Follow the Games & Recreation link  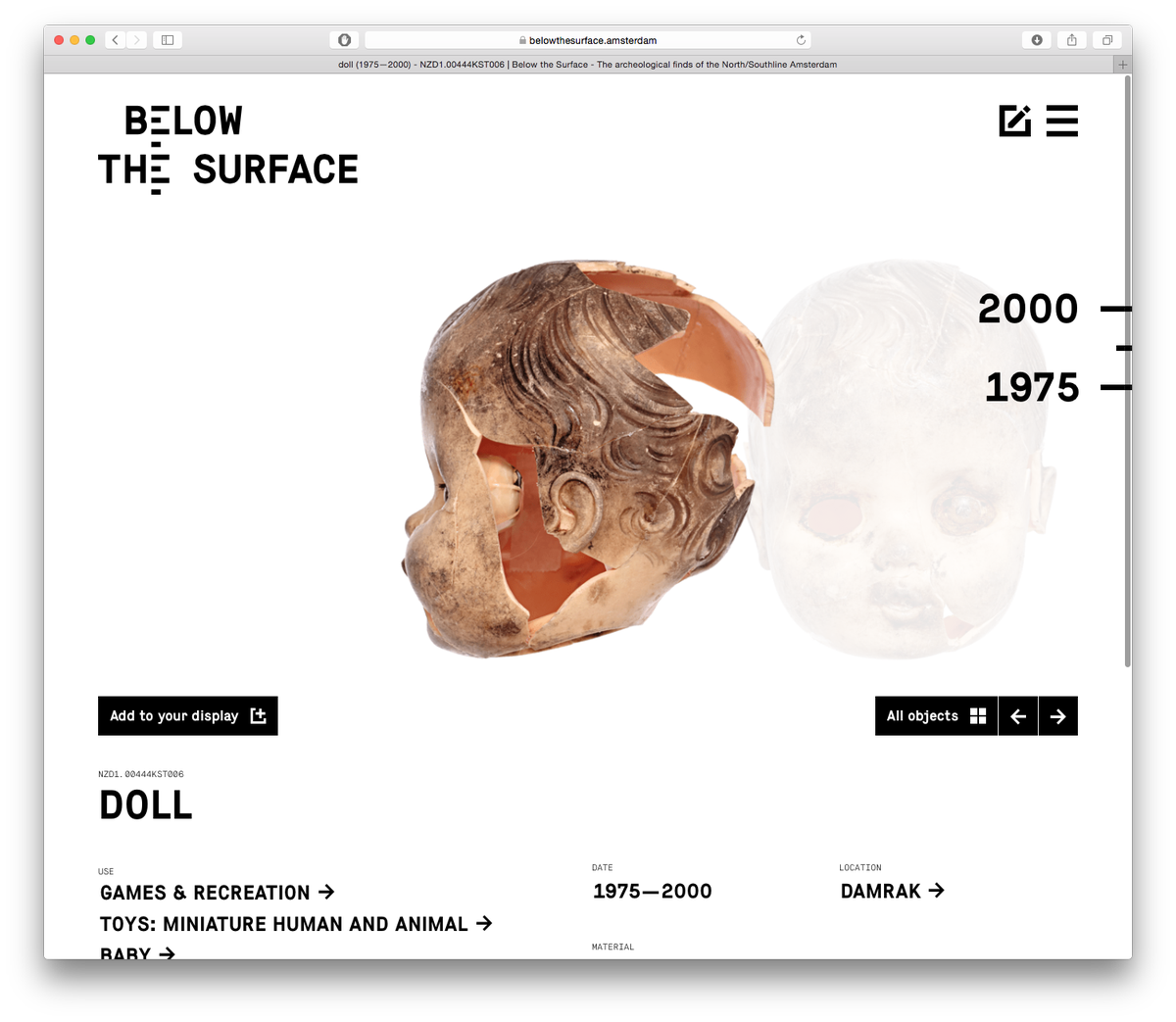218,893
